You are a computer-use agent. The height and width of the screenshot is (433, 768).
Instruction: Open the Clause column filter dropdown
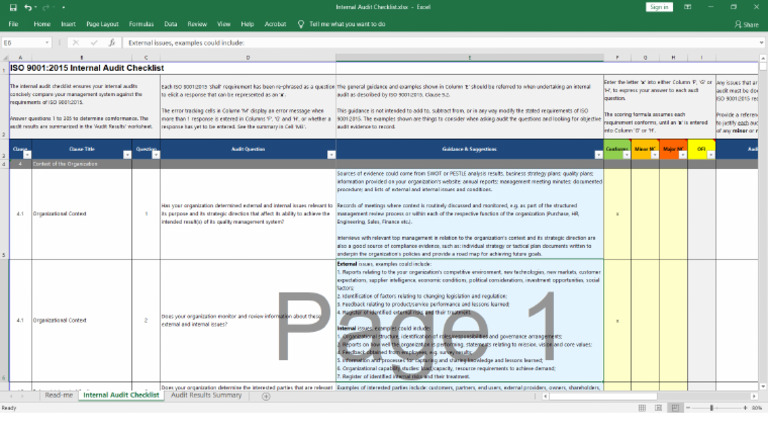27,155
